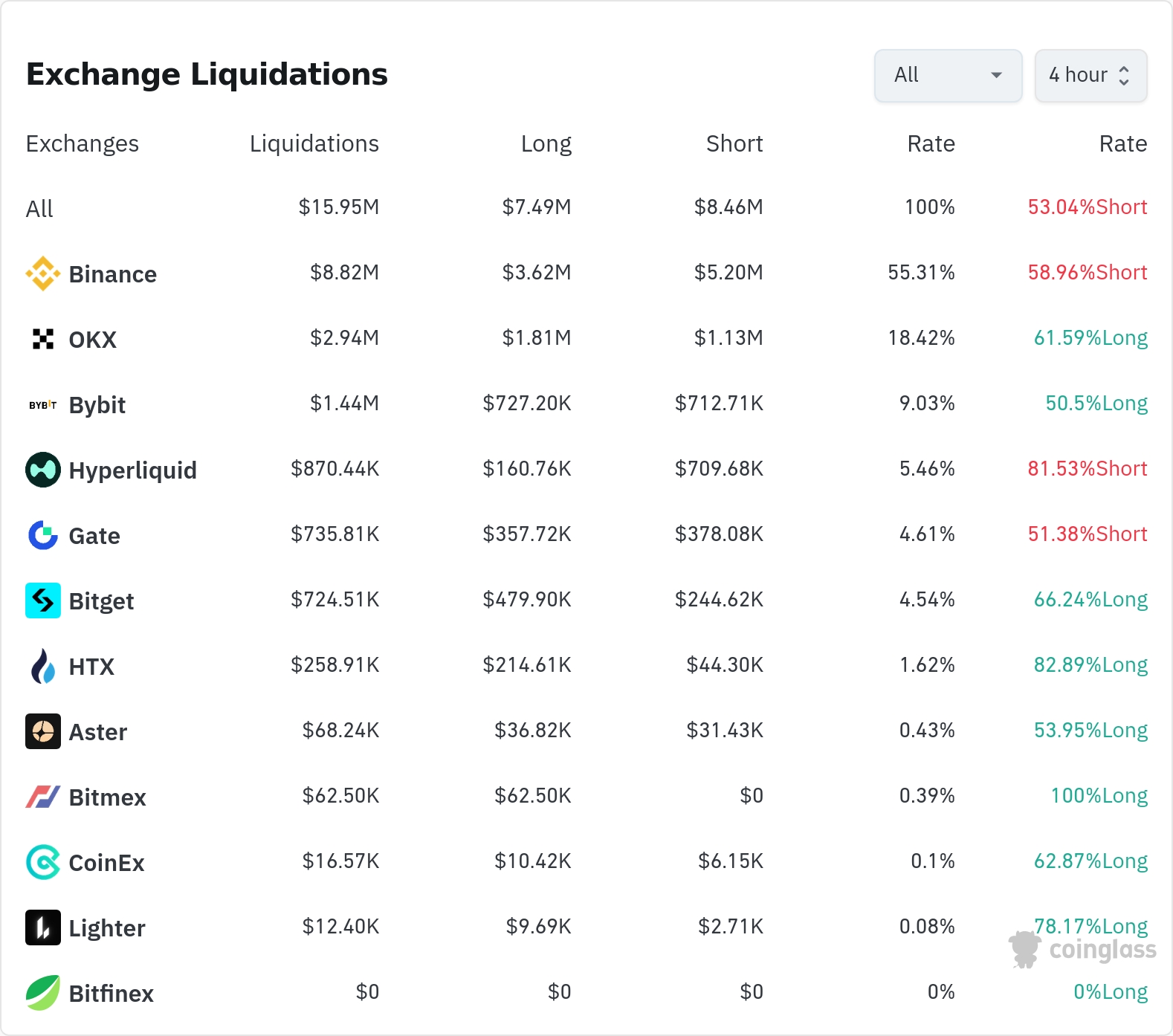Click the Bitfinex leaf icon

tap(43, 993)
